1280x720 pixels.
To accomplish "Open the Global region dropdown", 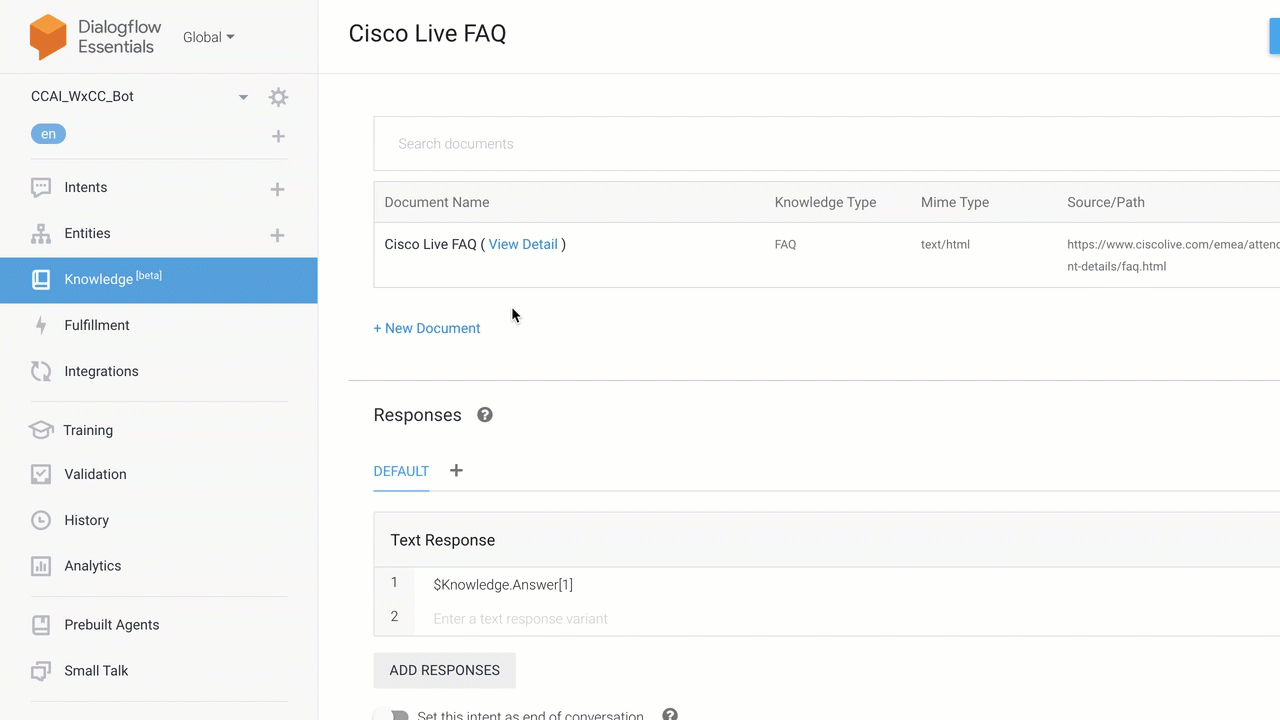I will [x=208, y=37].
